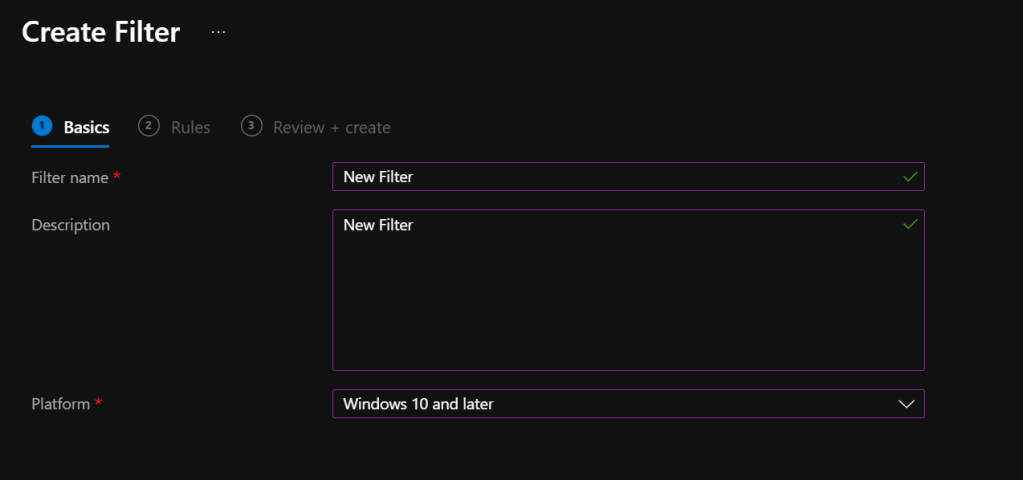Click the Platform label text
Image resolution: width=1023 pixels, height=480 pixels.
[x=60, y=404]
